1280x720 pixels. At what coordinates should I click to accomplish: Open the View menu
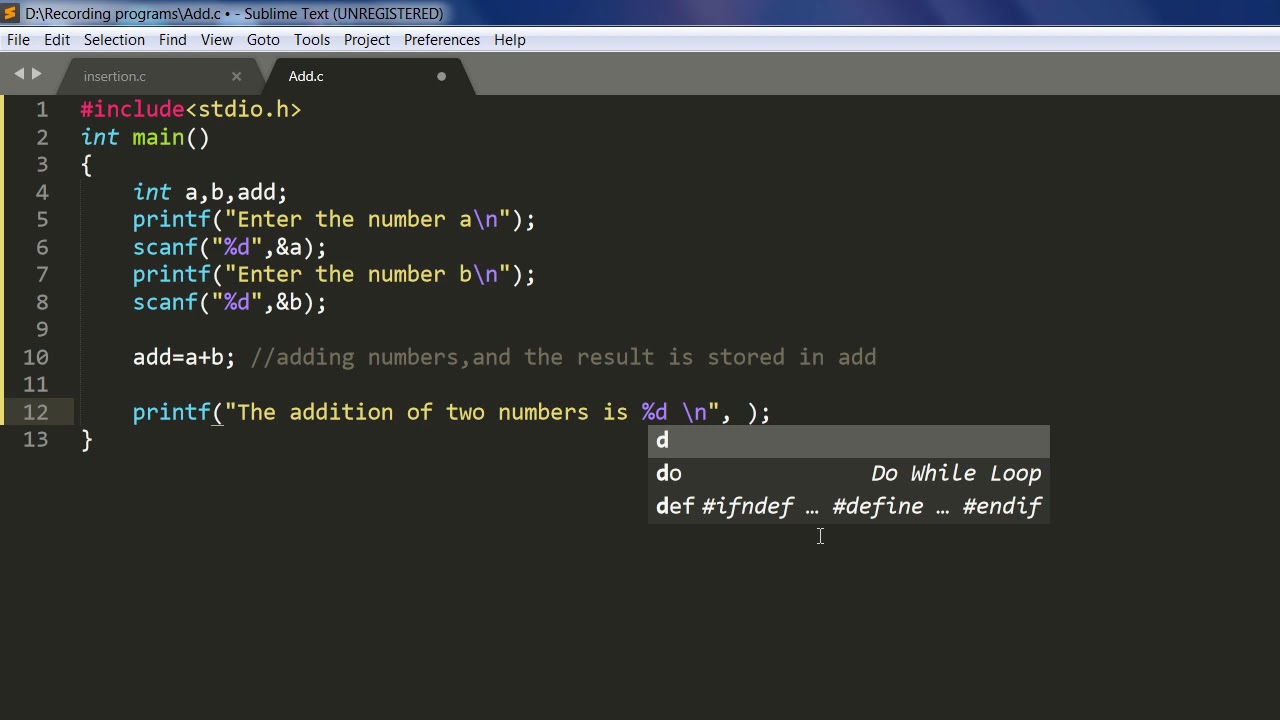(216, 40)
